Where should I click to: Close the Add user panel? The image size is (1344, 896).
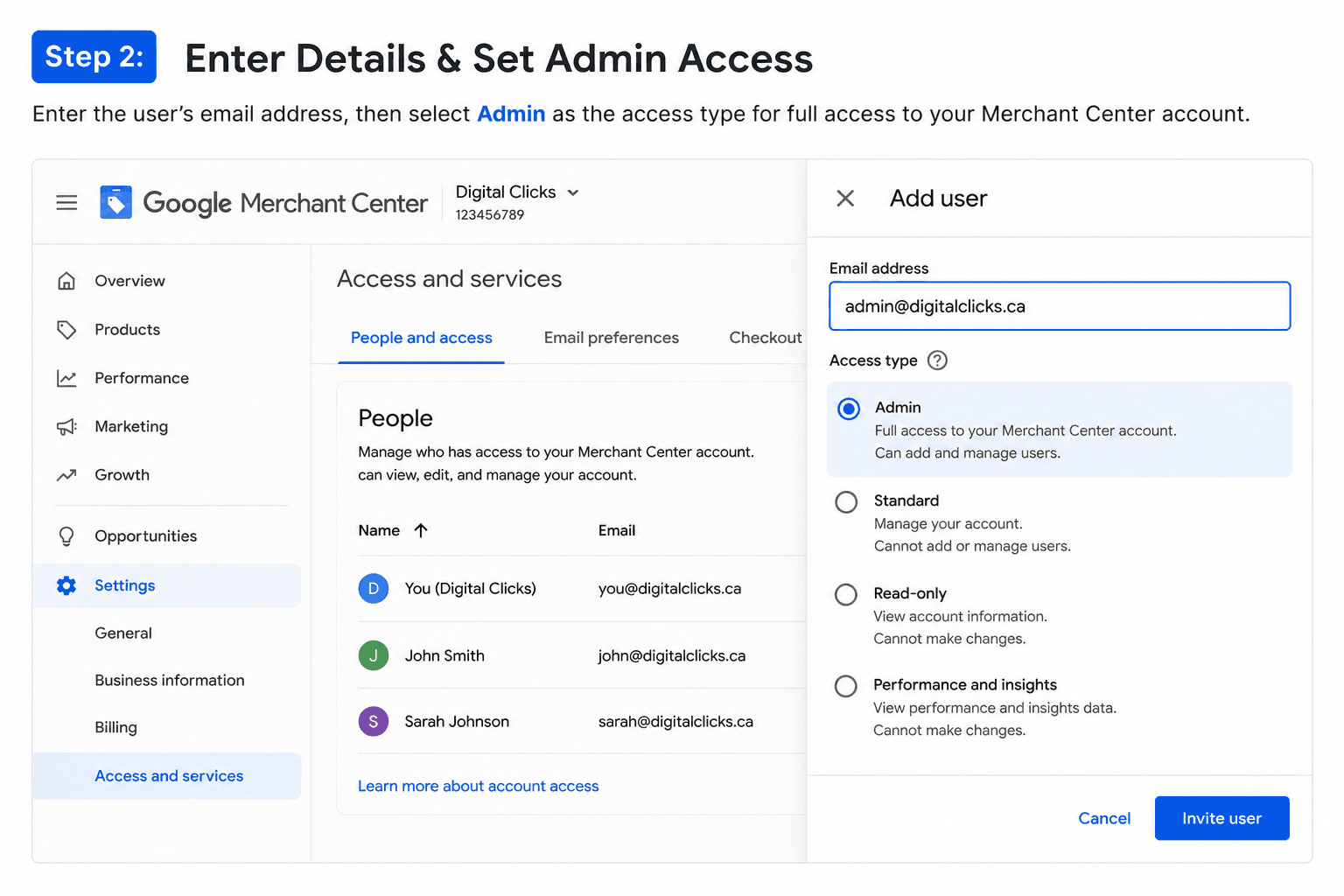click(x=845, y=199)
